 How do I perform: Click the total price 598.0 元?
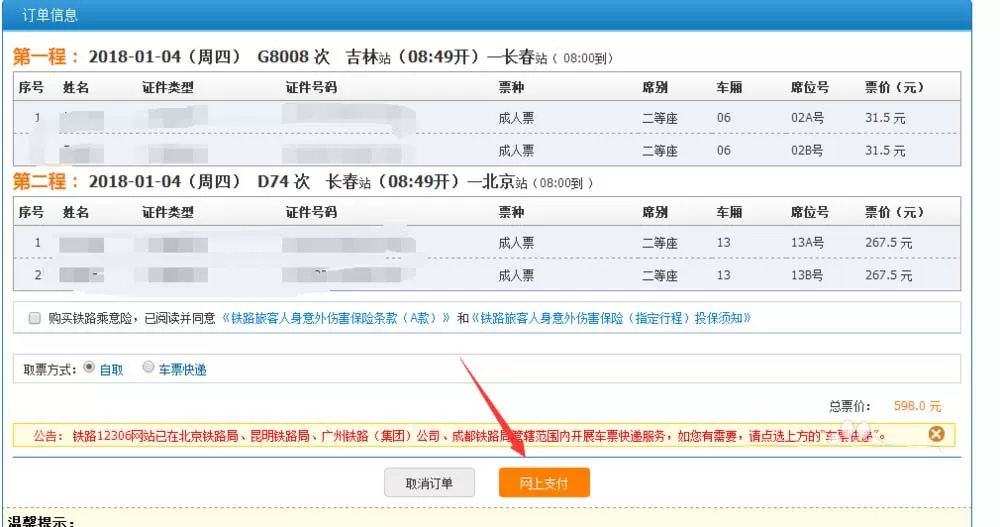[x=917, y=406]
